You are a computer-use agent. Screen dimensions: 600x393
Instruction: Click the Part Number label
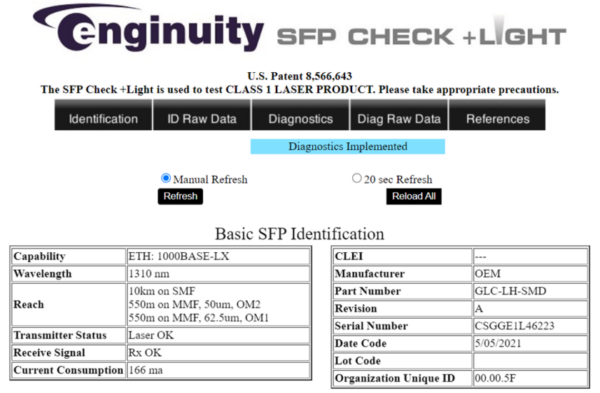coord(368,291)
